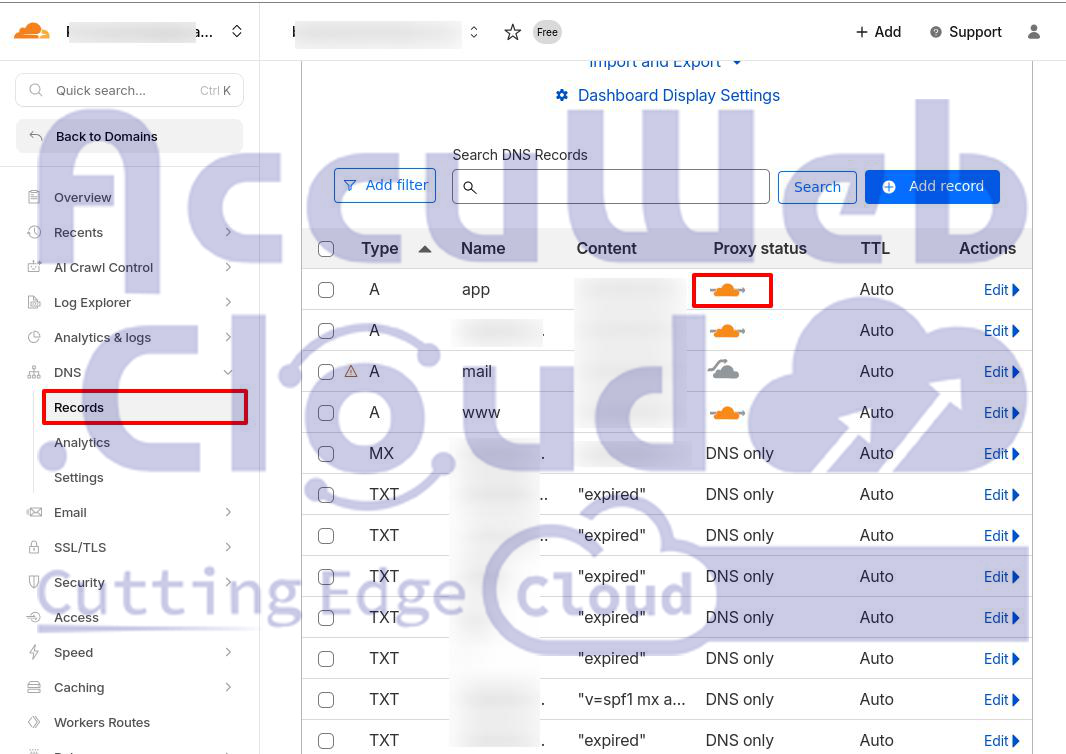Click the Cloudflare logo icon
The height and width of the screenshot is (754, 1066).
pyautogui.click(x=32, y=31)
